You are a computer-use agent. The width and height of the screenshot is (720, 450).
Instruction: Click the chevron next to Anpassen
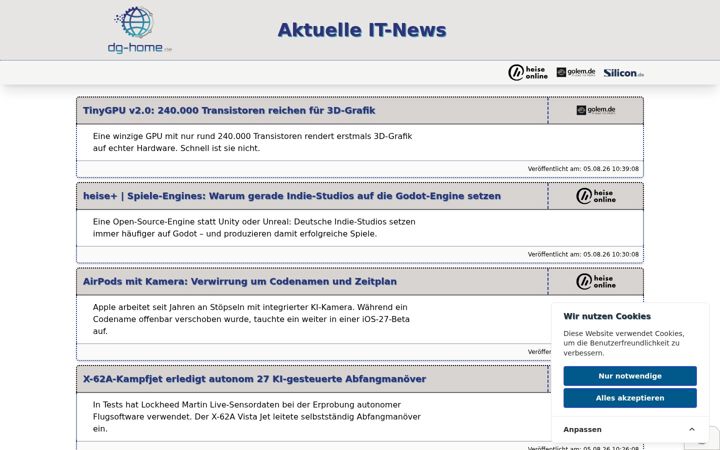point(692,430)
